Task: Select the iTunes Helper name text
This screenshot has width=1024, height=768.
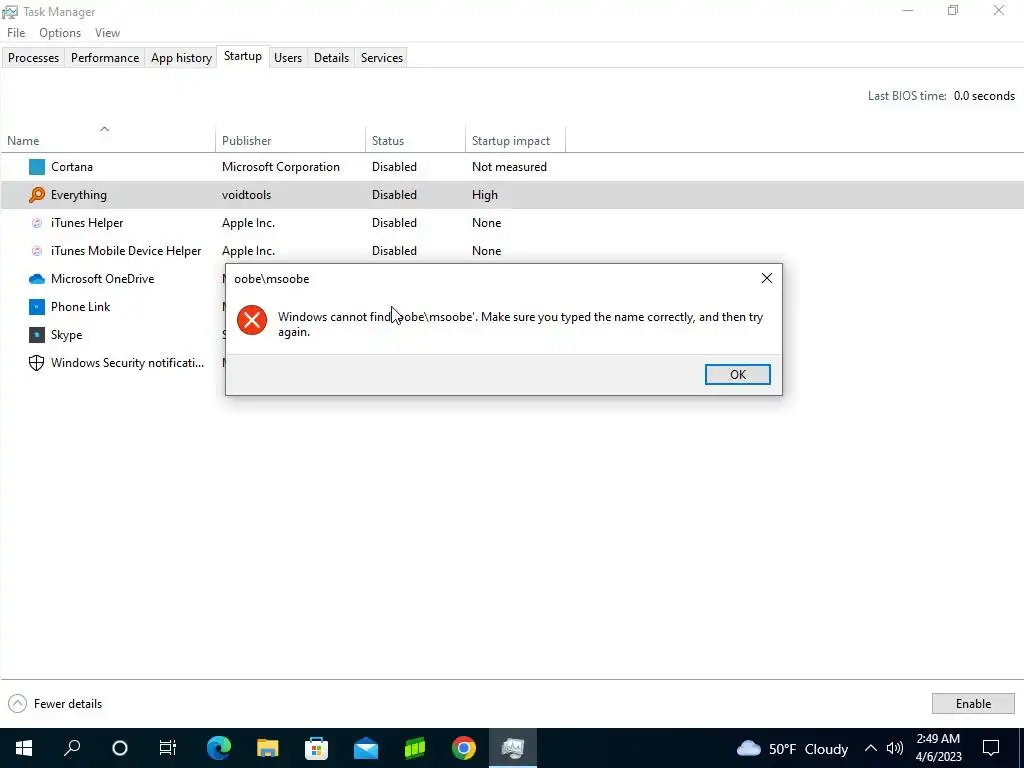Action: tap(87, 223)
